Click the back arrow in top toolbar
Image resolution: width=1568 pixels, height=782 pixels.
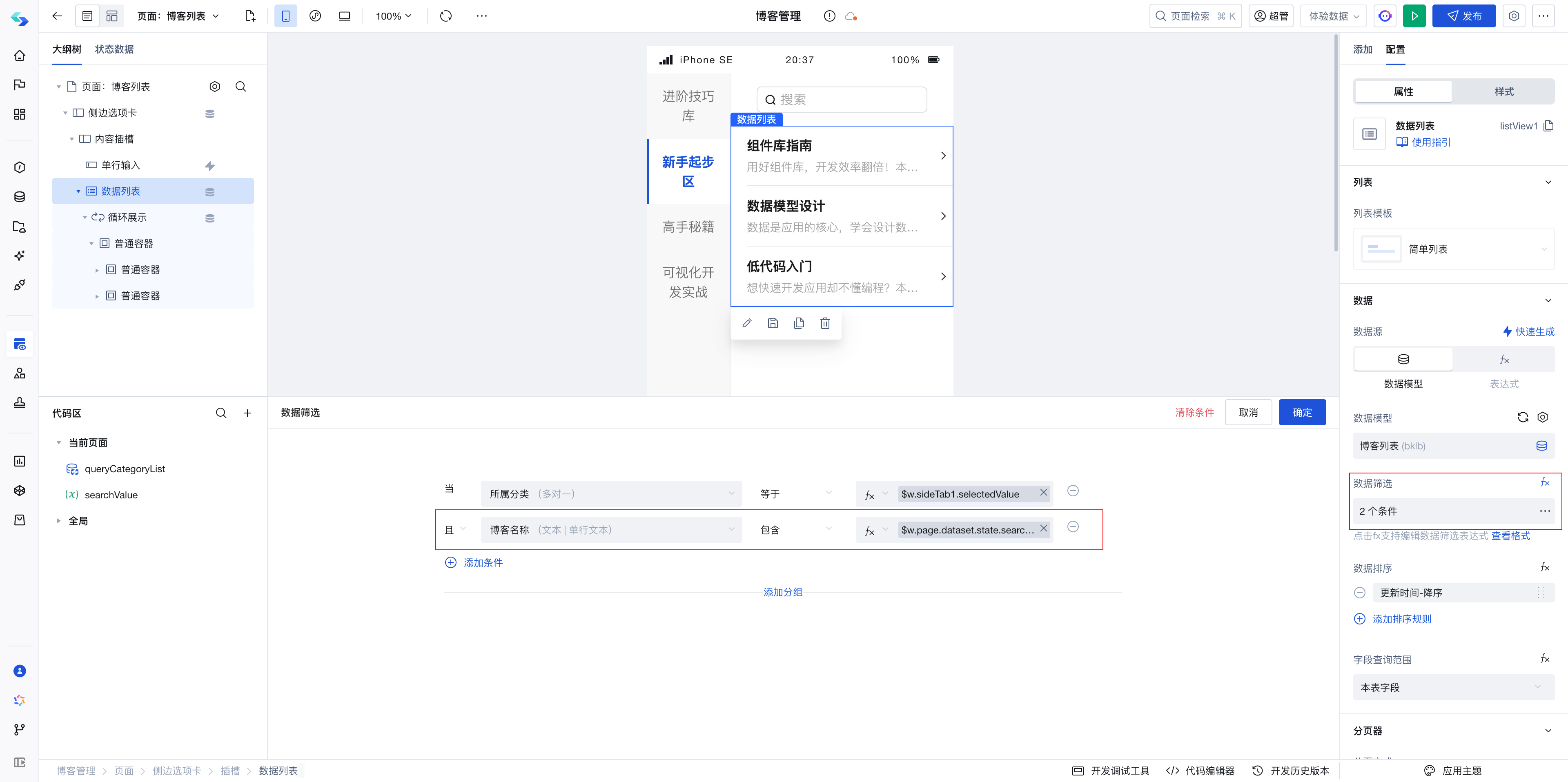[x=57, y=16]
